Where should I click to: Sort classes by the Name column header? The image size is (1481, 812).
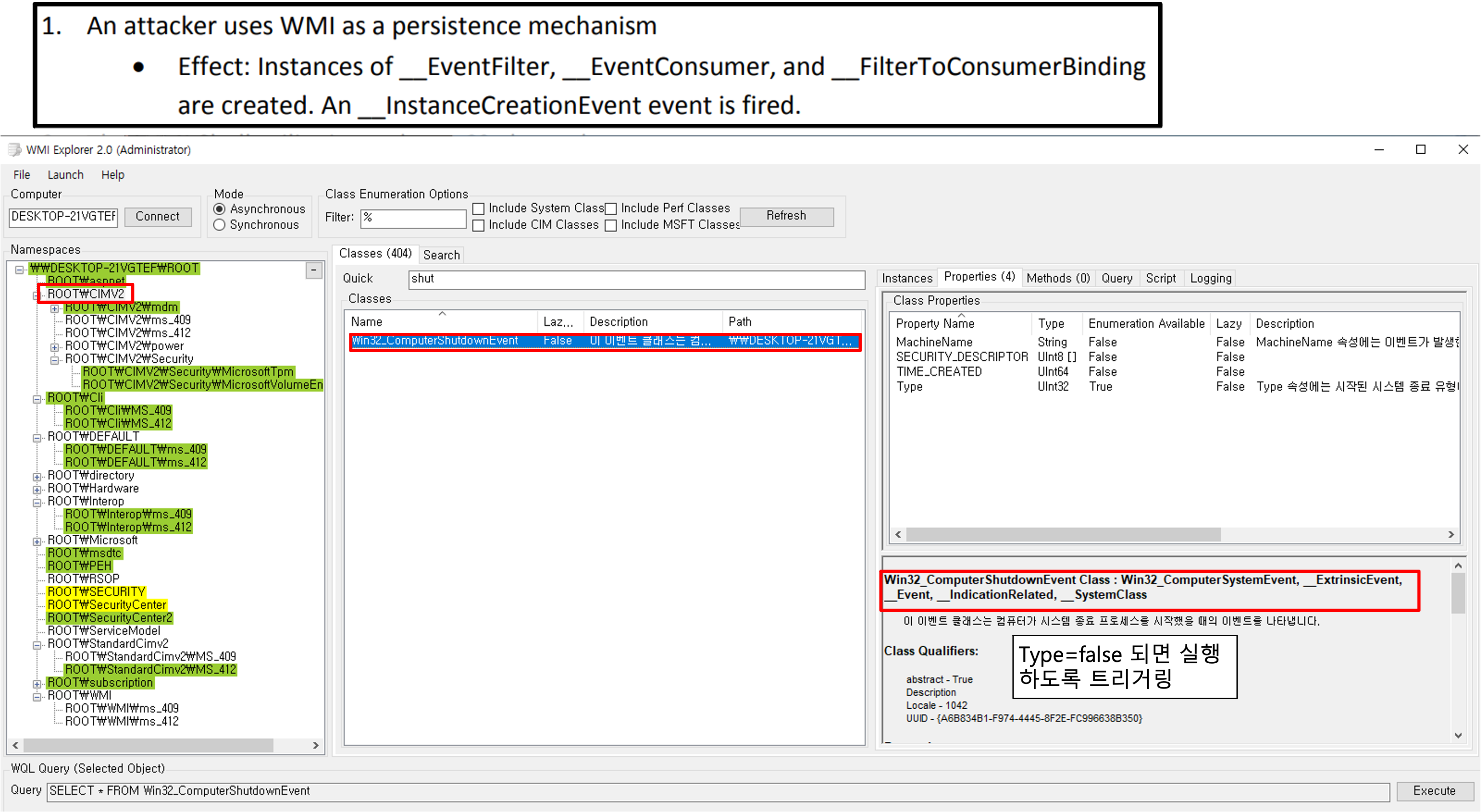(x=442, y=322)
